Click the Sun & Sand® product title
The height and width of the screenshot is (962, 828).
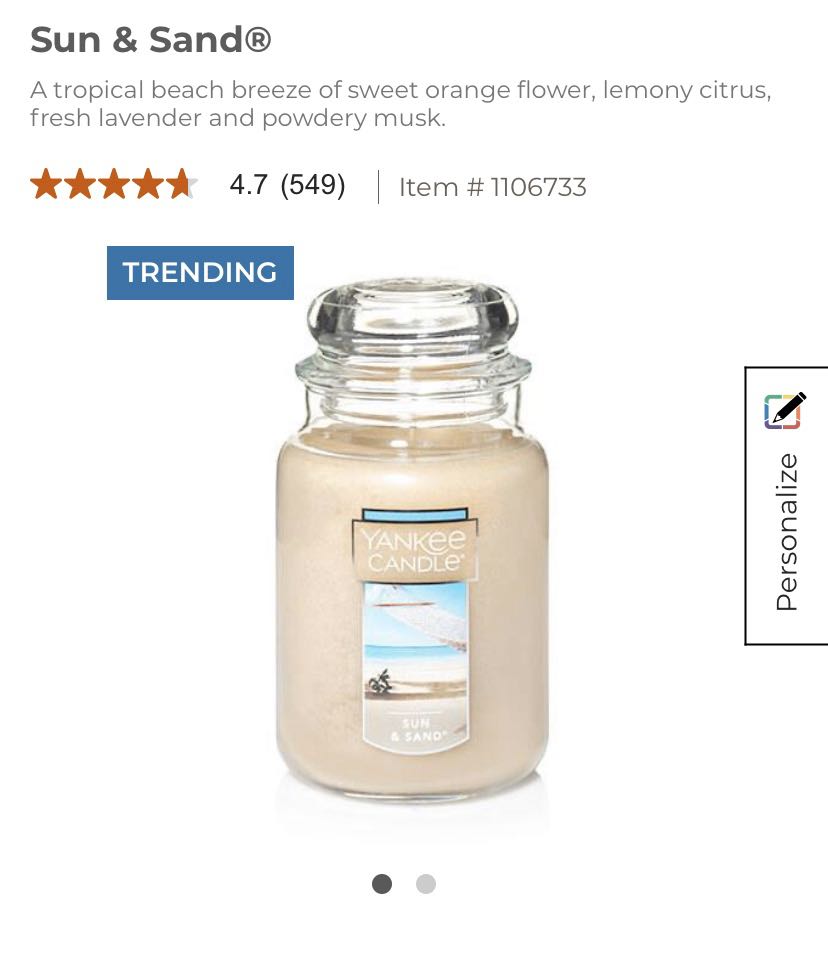150,40
